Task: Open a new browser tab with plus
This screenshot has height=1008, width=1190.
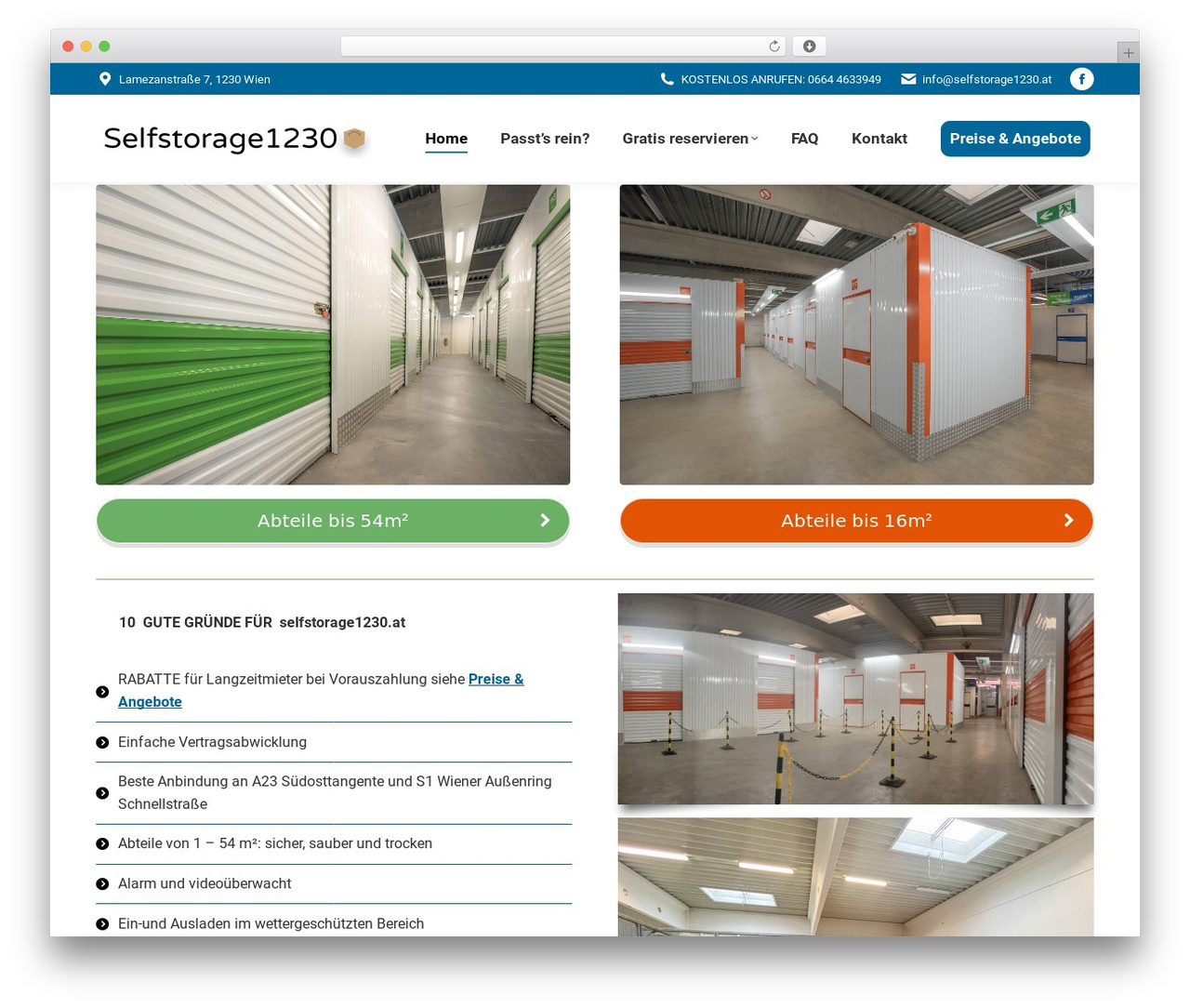Action: [1128, 53]
